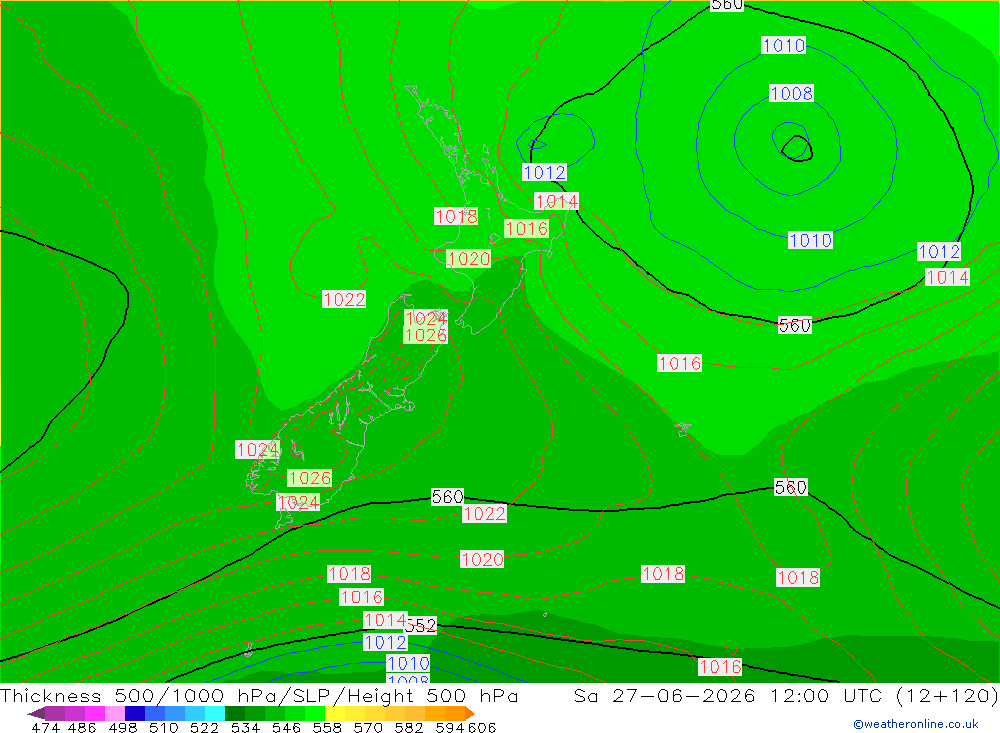Open the weatheronline.co.uk copyright link
Screen dimensions: 1000x733
pyautogui.click(x=916, y=723)
